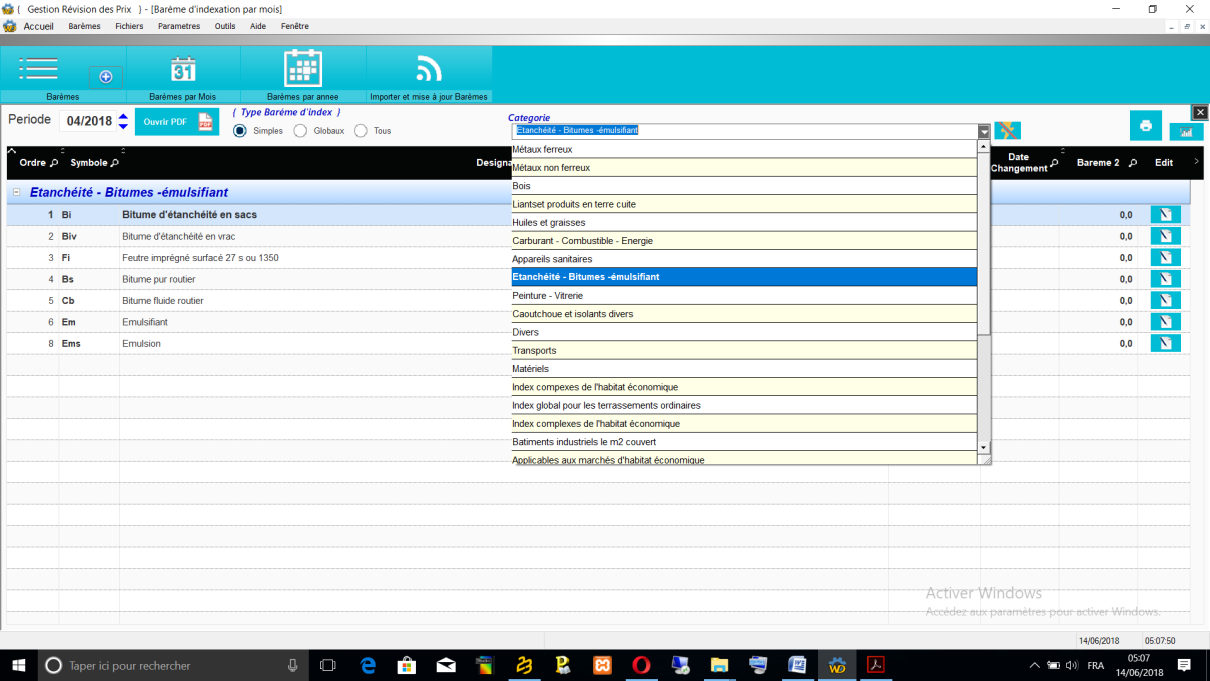Click the printer icon
This screenshot has height=681, width=1210.
pos(1145,126)
